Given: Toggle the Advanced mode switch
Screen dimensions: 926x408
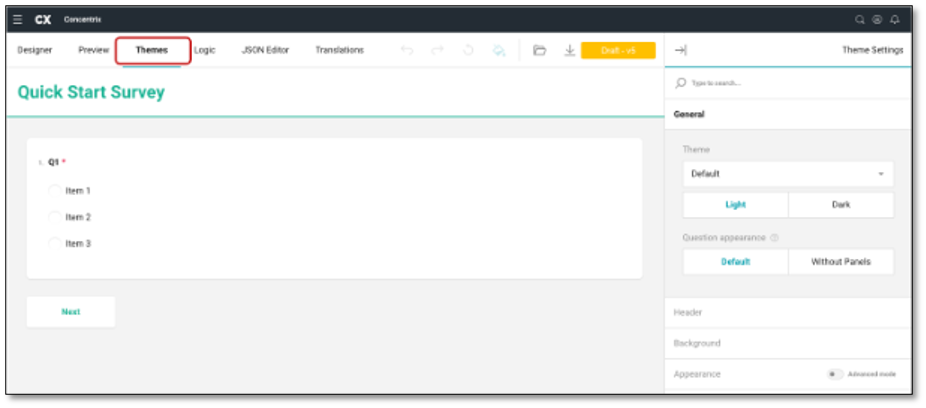Looking at the screenshot, I should (x=835, y=374).
